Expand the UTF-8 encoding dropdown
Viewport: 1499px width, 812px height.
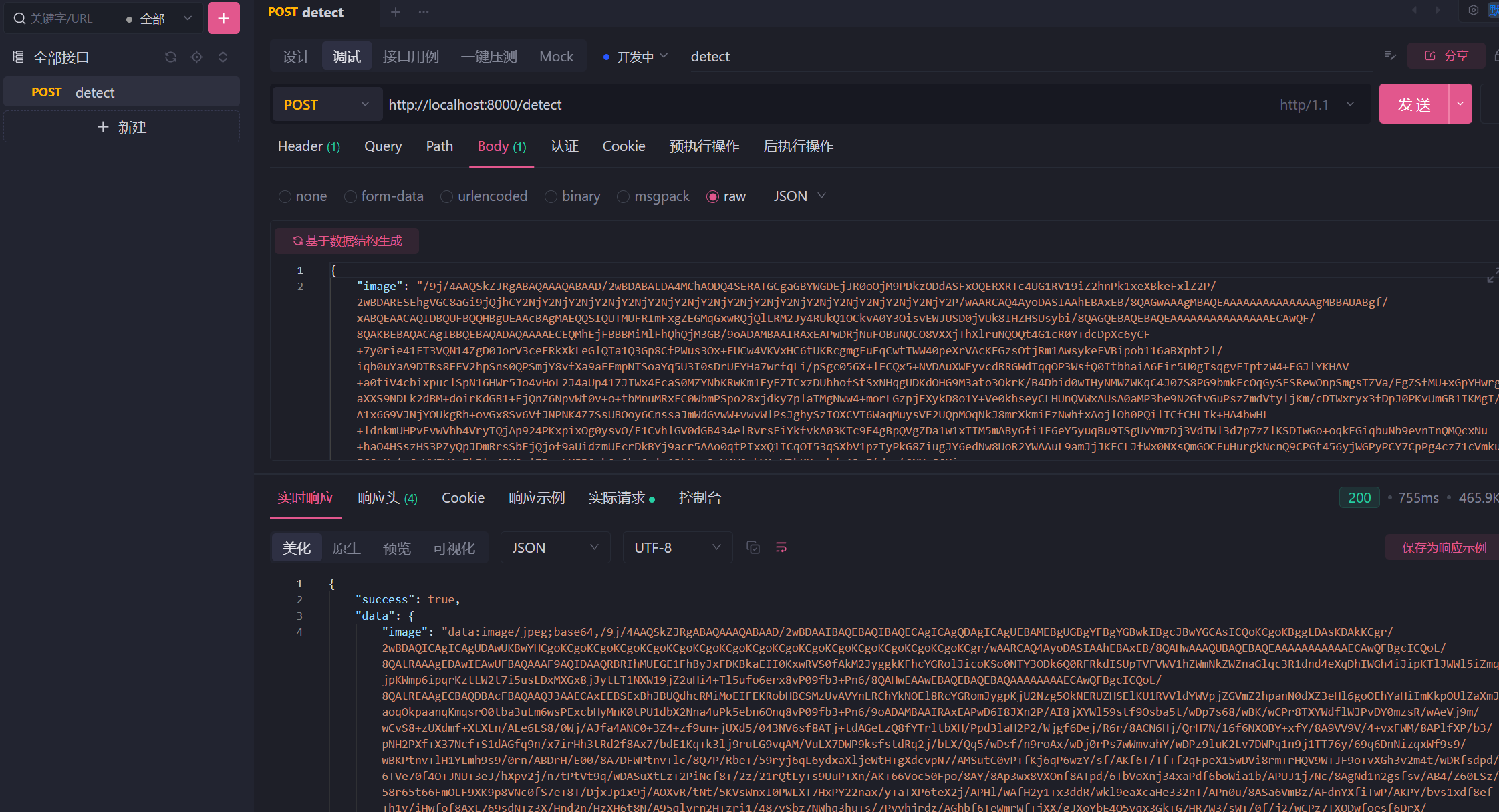(677, 548)
